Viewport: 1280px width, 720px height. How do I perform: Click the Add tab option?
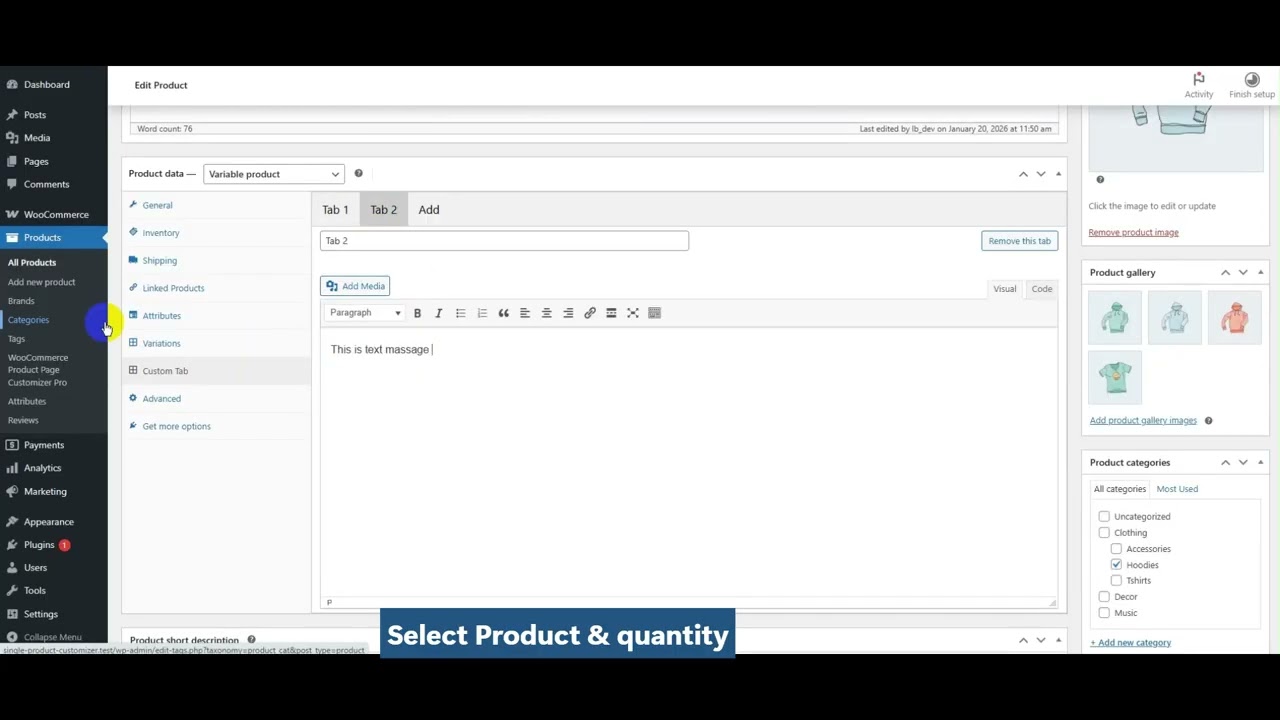(429, 210)
